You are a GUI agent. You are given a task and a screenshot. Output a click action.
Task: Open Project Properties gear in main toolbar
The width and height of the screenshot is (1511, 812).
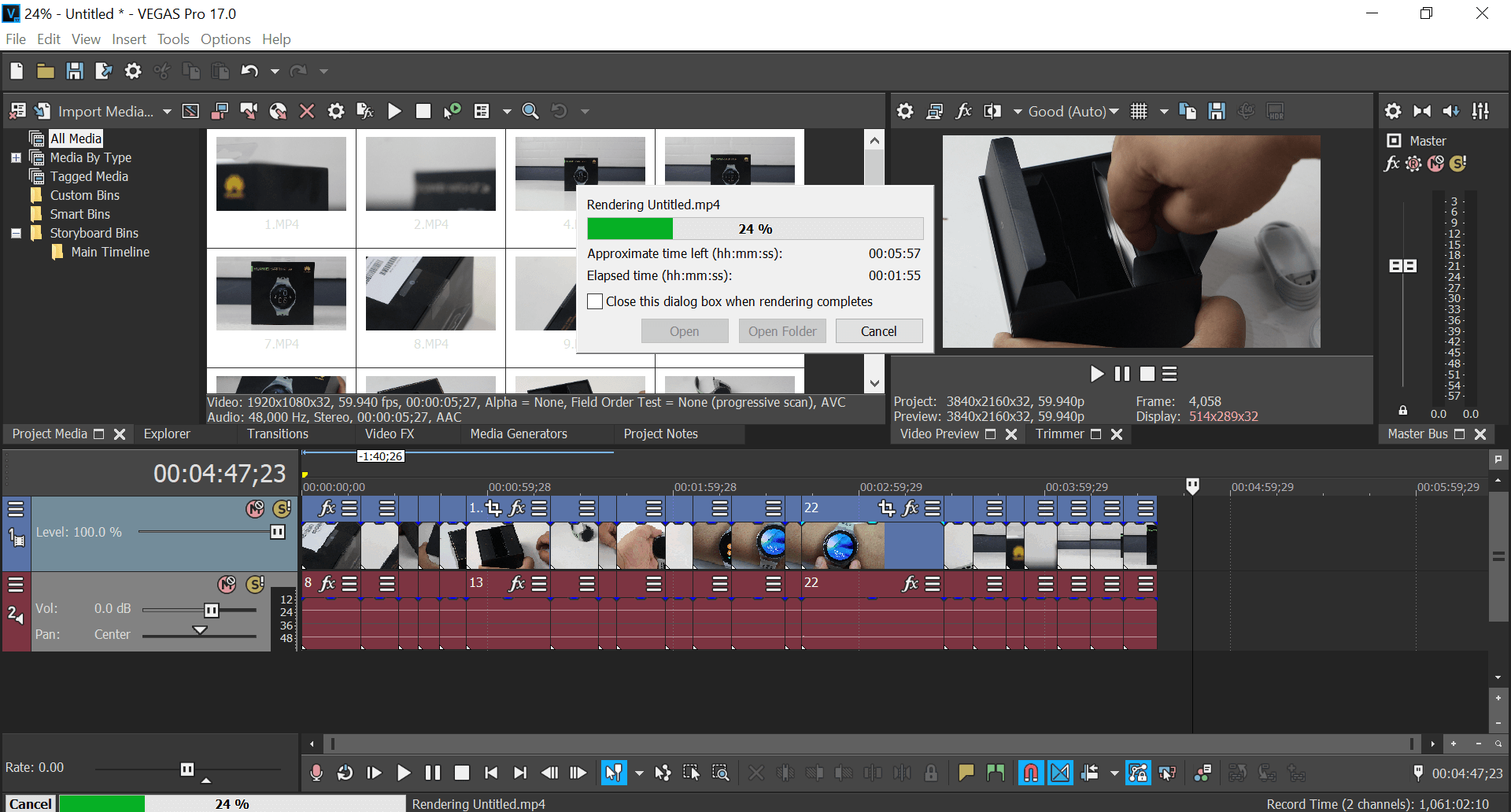(133, 71)
